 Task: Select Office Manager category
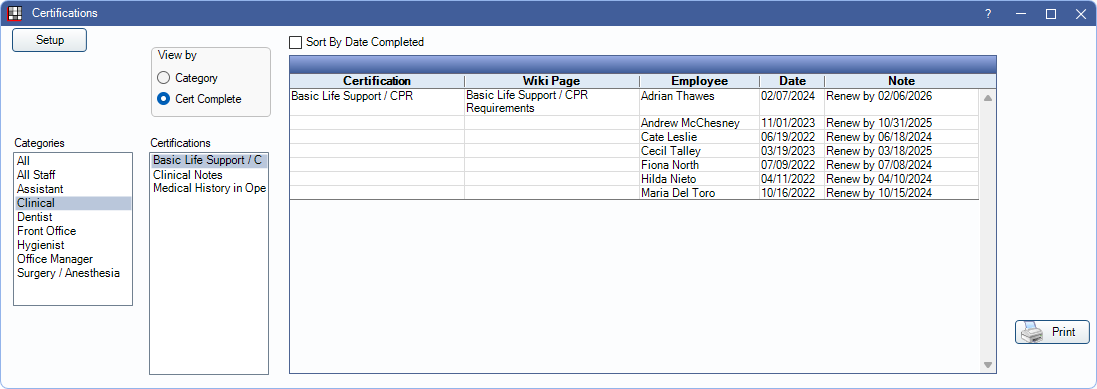[x=73, y=259]
